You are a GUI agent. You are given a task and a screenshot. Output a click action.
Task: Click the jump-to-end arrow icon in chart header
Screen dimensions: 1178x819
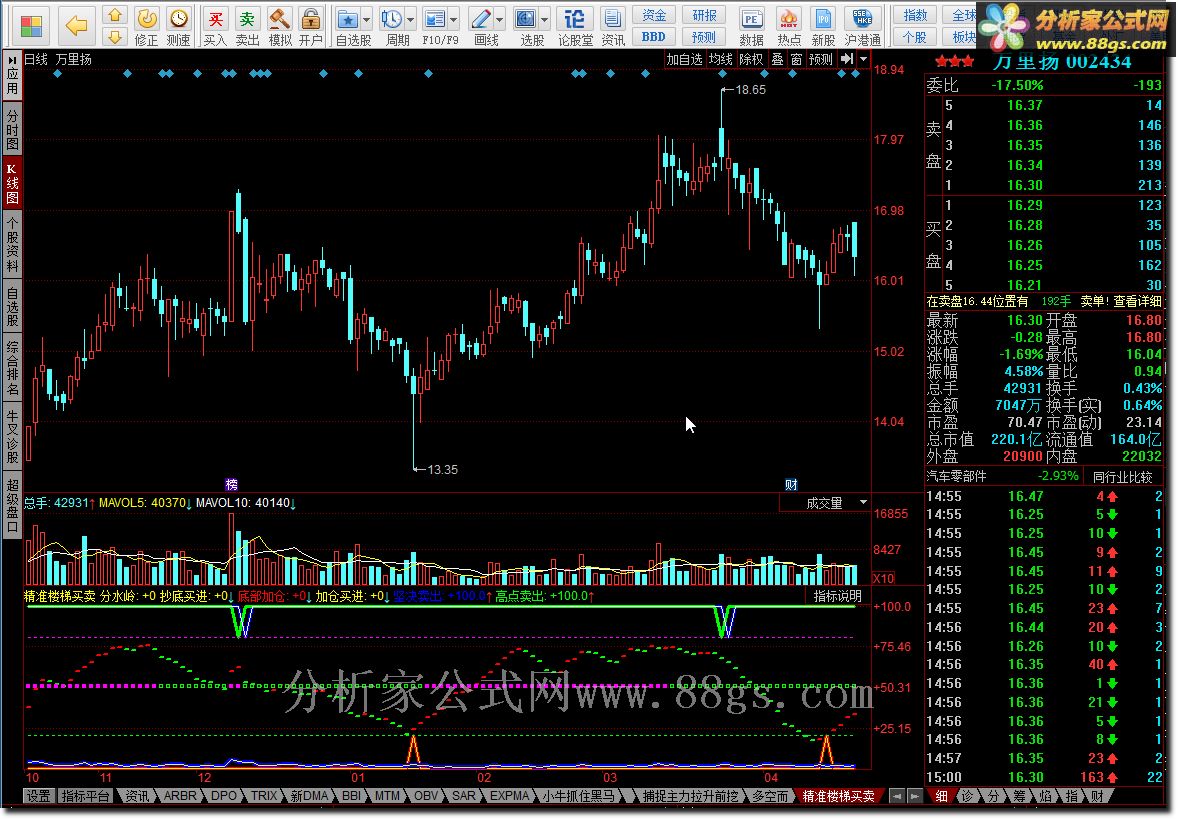(x=847, y=59)
